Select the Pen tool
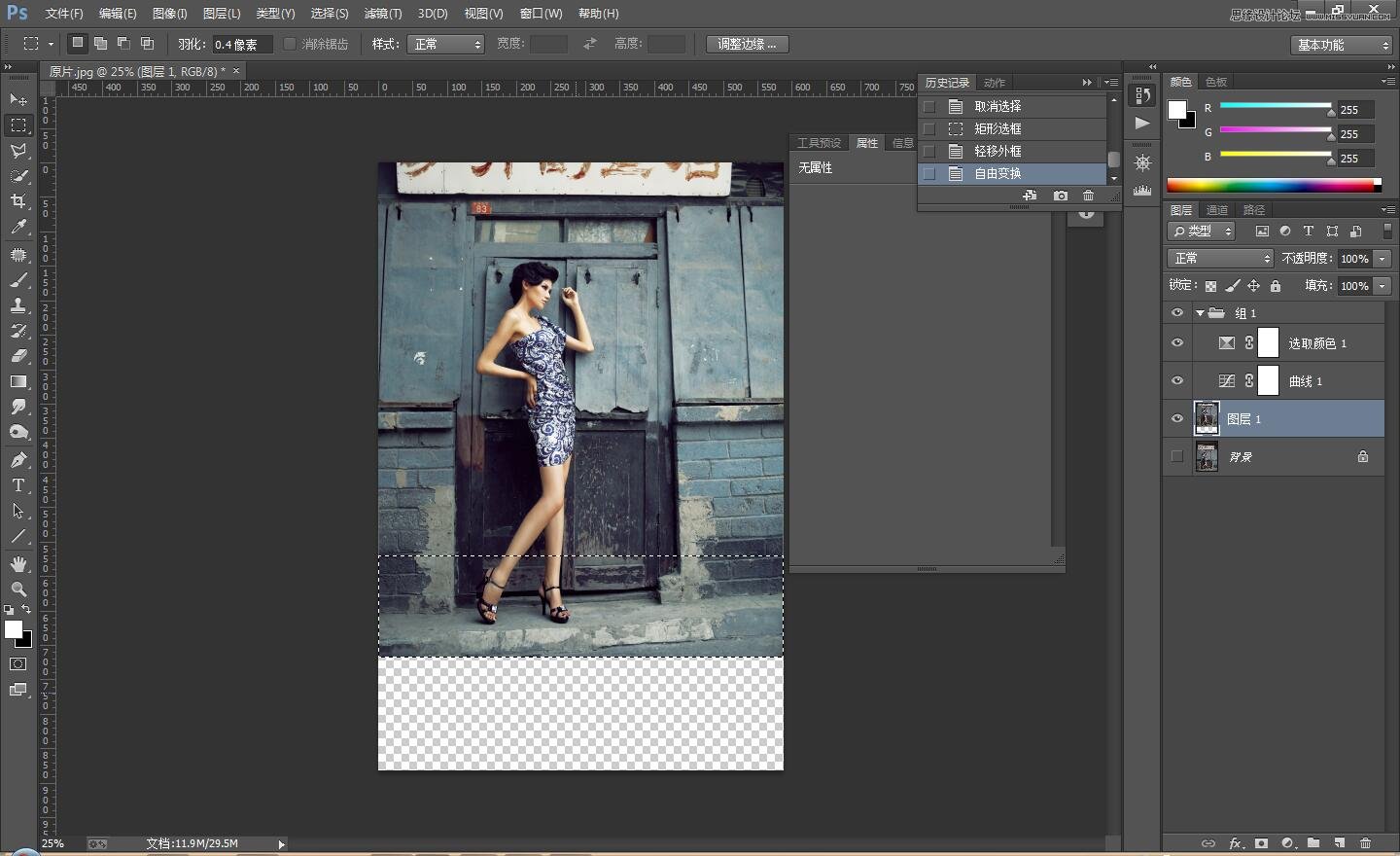Image resolution: width=1400 pixels, height=856 pixels. (x=18, y=460)
